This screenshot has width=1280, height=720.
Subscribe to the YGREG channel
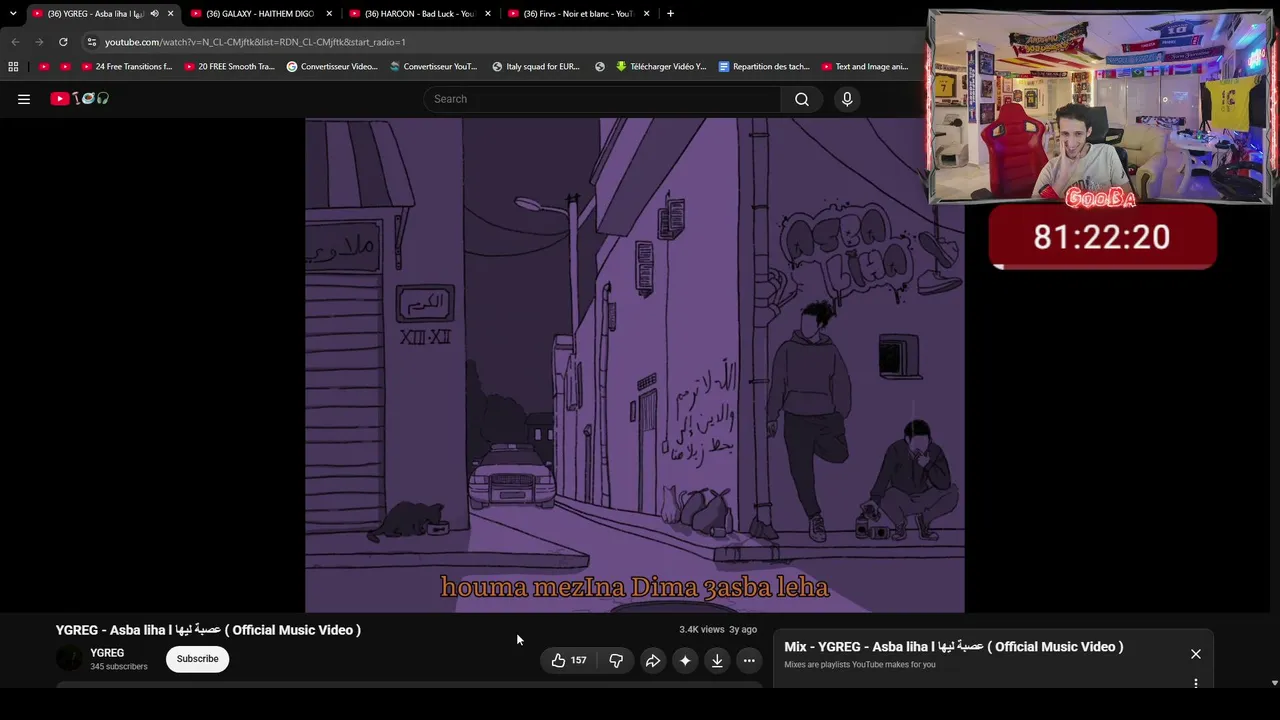tap(197, 659)
